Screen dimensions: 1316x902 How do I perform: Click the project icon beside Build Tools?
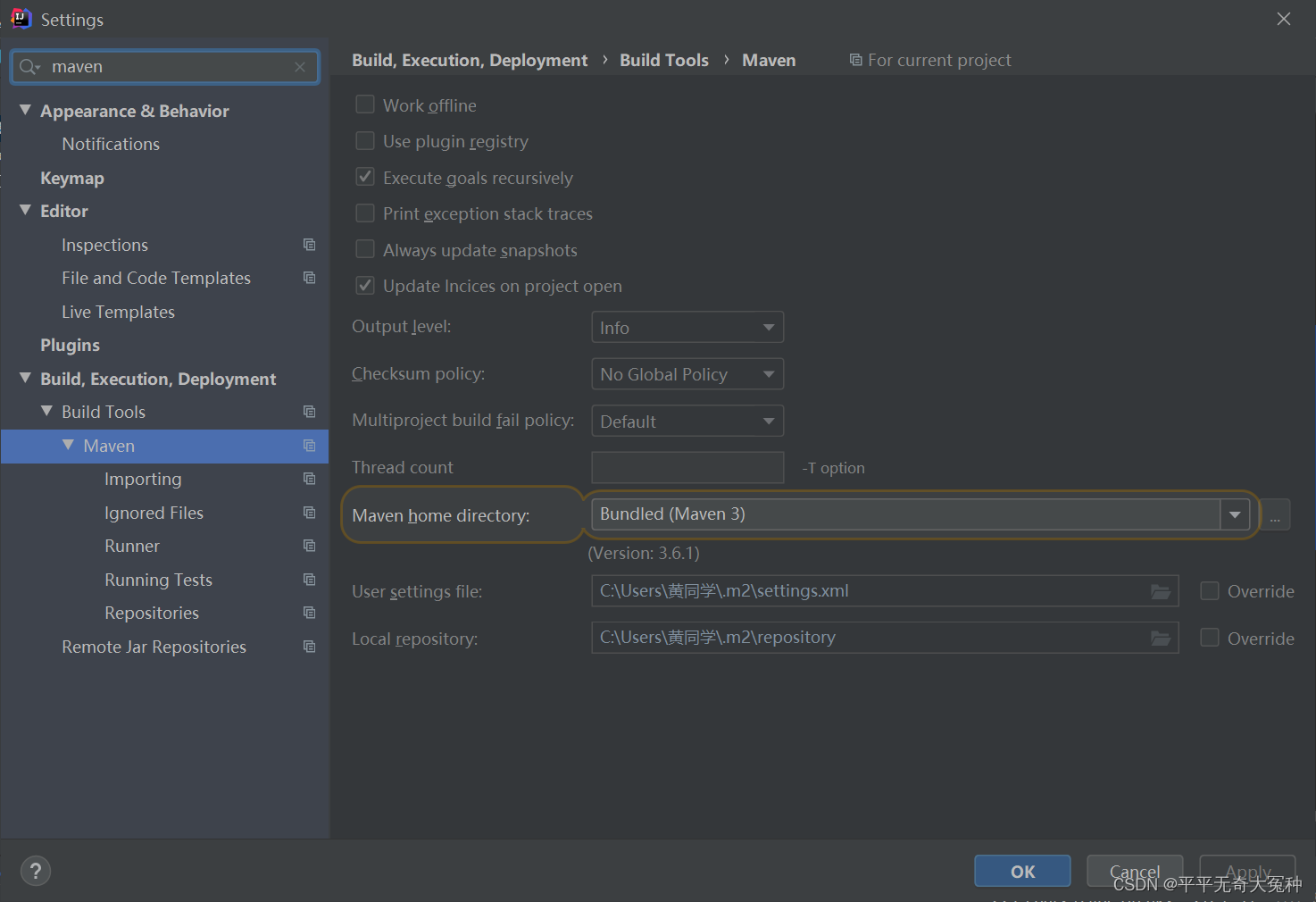[309, 412]
